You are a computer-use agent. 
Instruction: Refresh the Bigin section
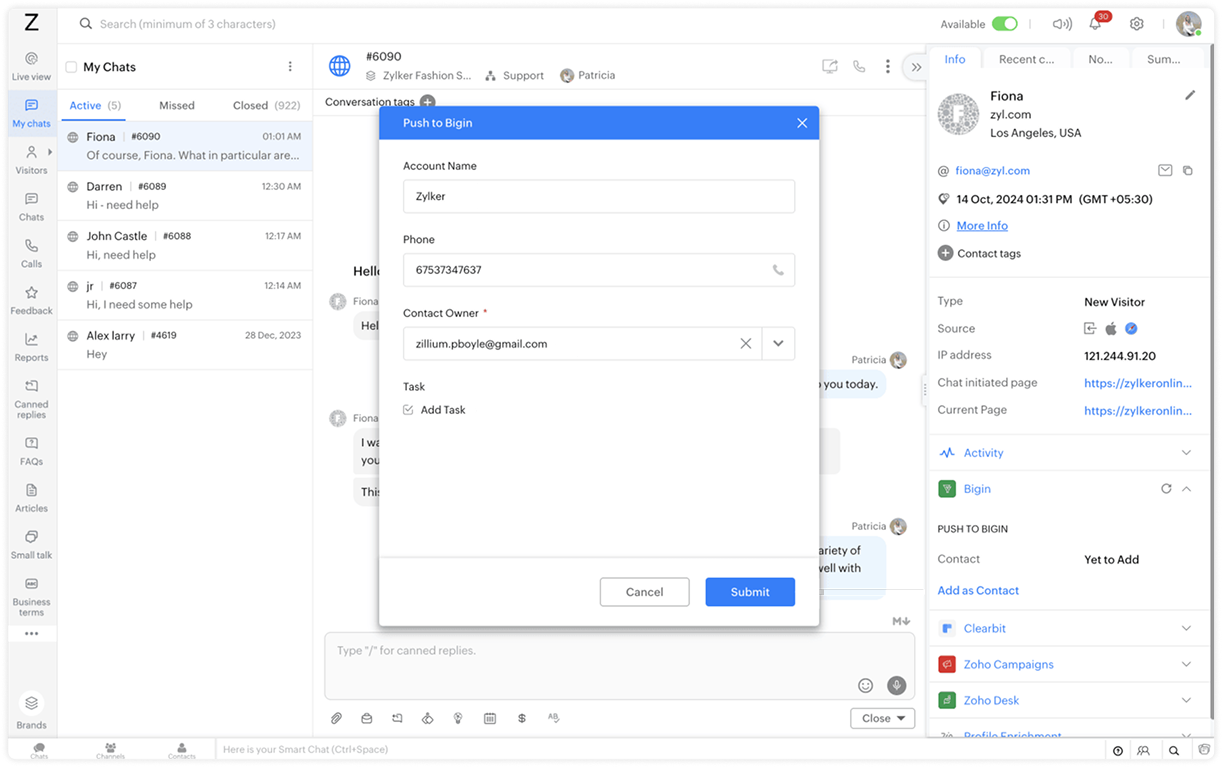click(1166, 489)
